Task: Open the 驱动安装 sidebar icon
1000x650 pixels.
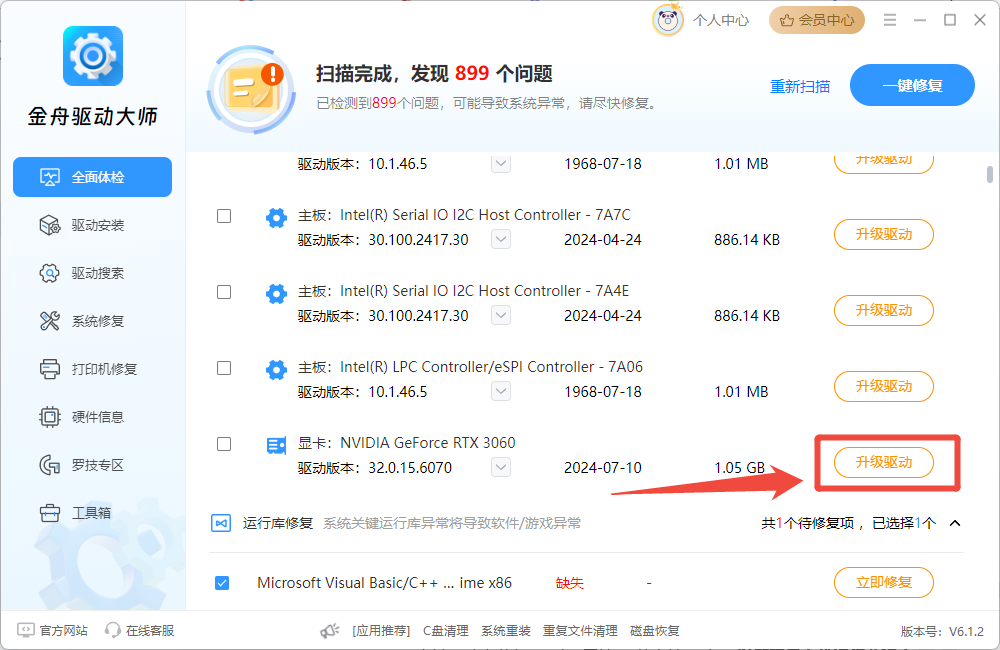Action: [x=50, y=225]
